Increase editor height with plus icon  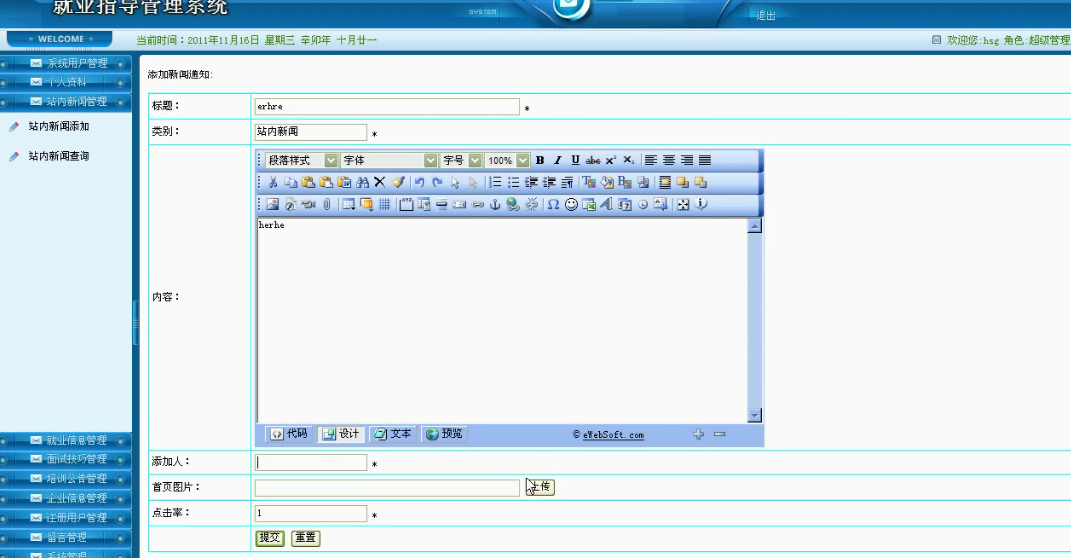[698, 434]
